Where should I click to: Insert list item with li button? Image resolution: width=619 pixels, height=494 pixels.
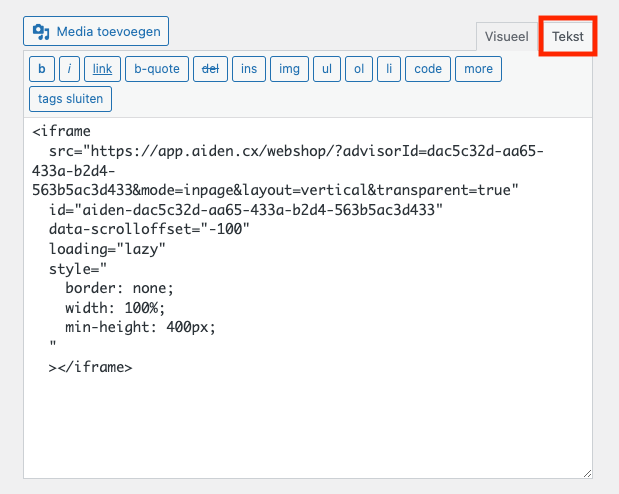(389, 69)
